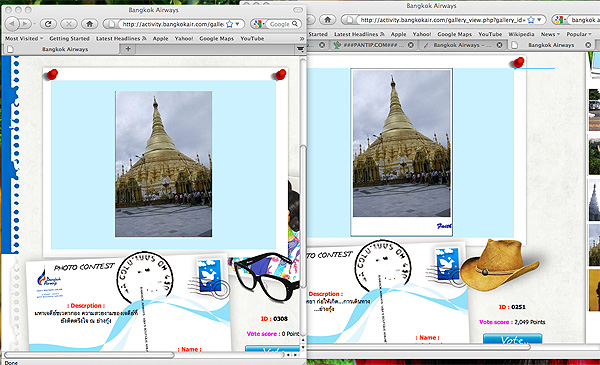Click the magnifier icon in Google search box
Image resolution: width=600 pixels, height=365 pixels.
pos(295,24)
